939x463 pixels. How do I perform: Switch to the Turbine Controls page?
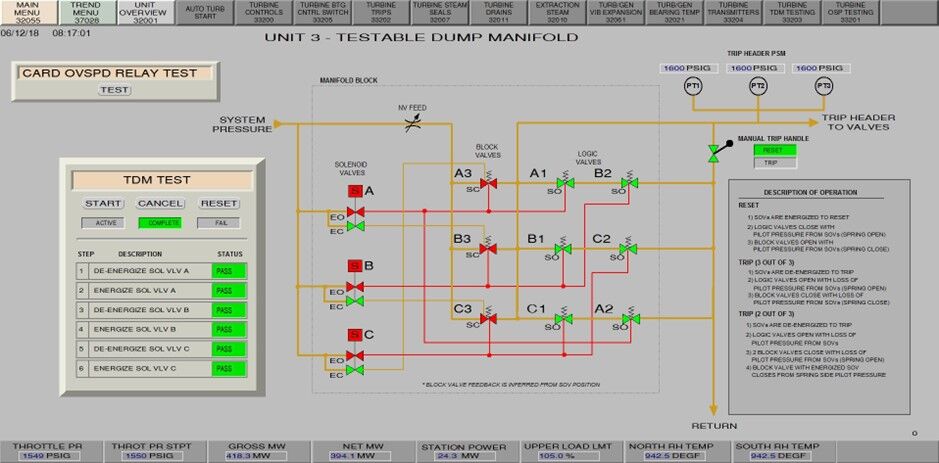coord(264,12)
